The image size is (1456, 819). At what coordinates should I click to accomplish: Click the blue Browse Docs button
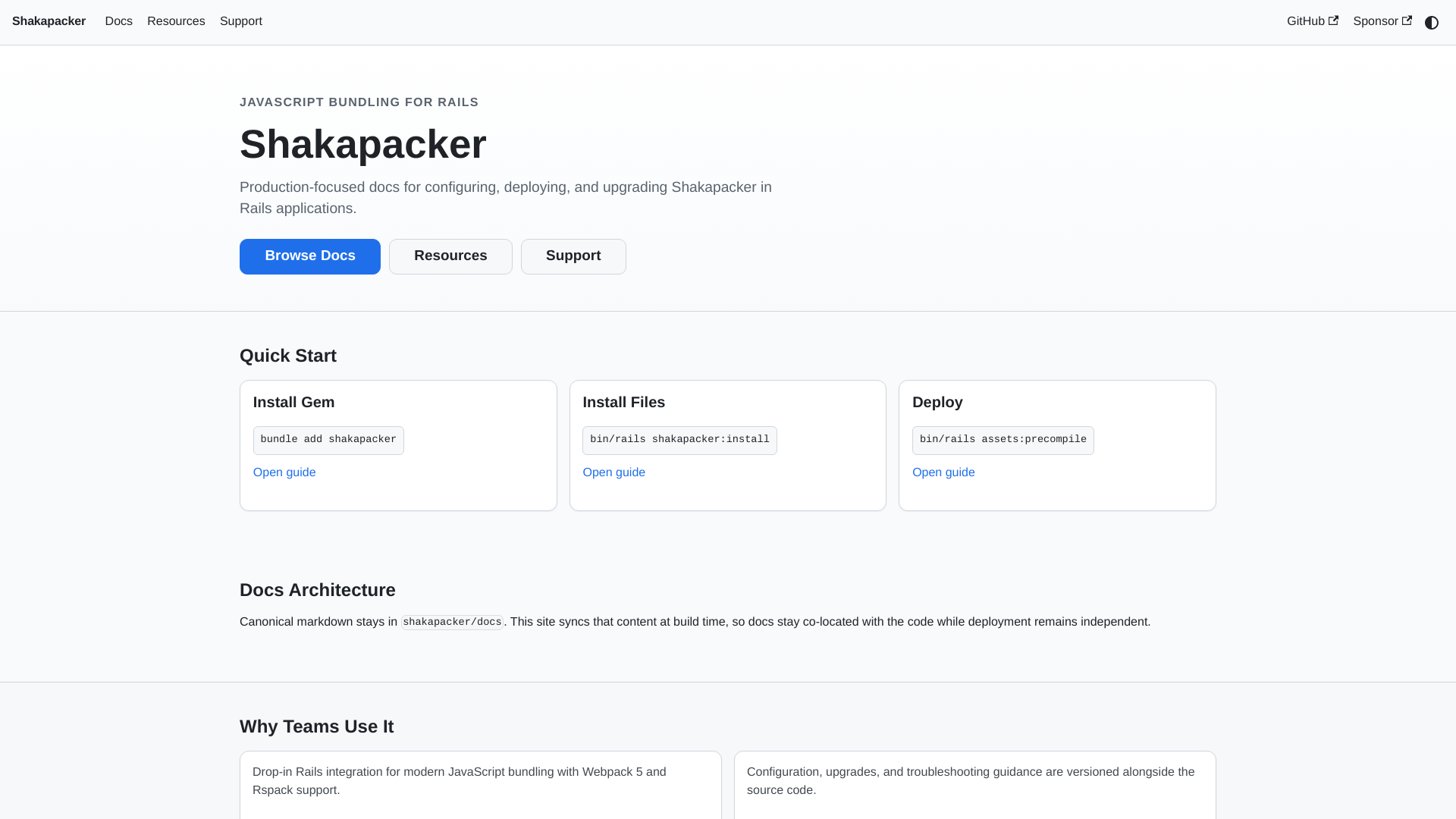click(310, 256)
